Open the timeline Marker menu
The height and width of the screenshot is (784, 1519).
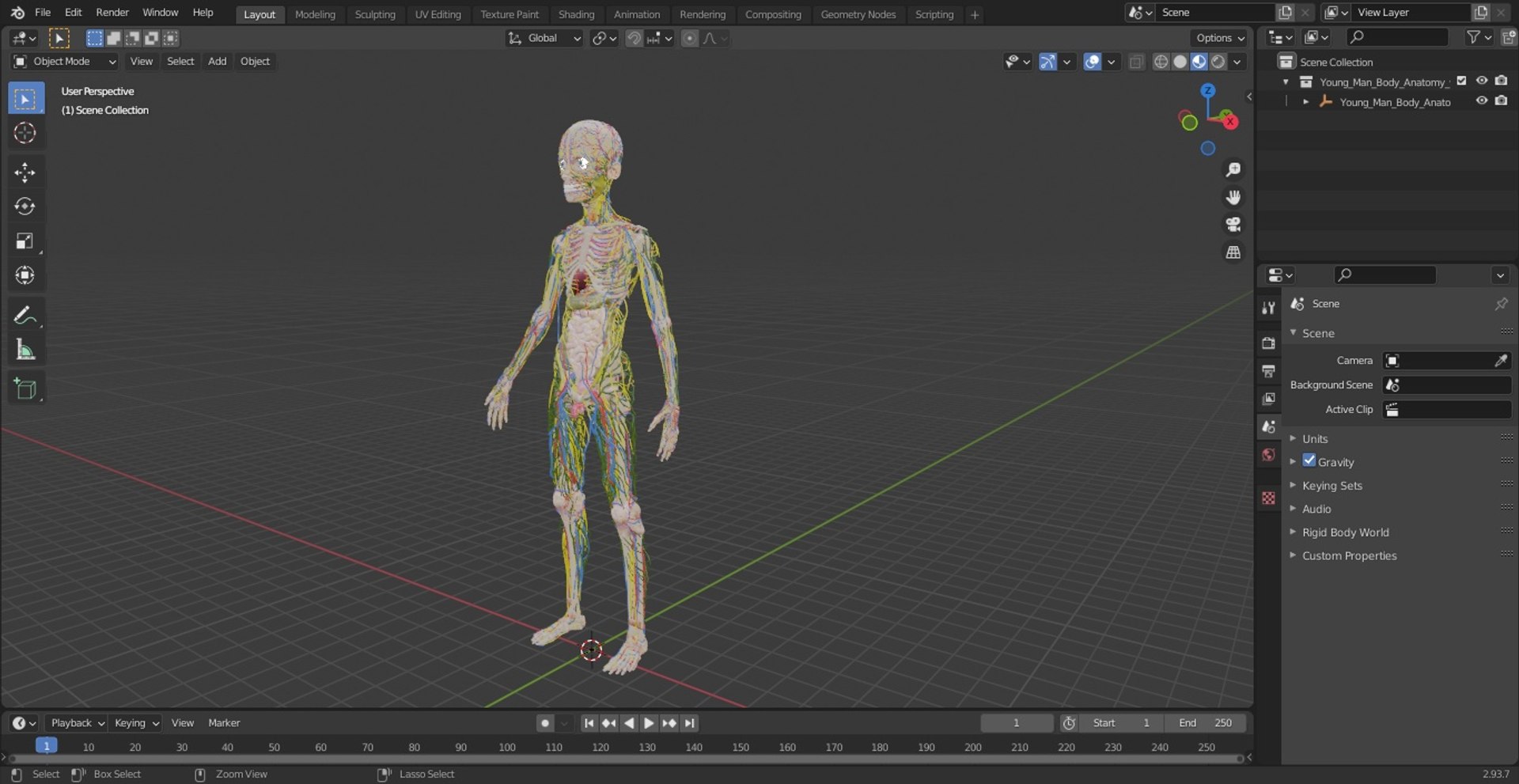tap(224, 723)
